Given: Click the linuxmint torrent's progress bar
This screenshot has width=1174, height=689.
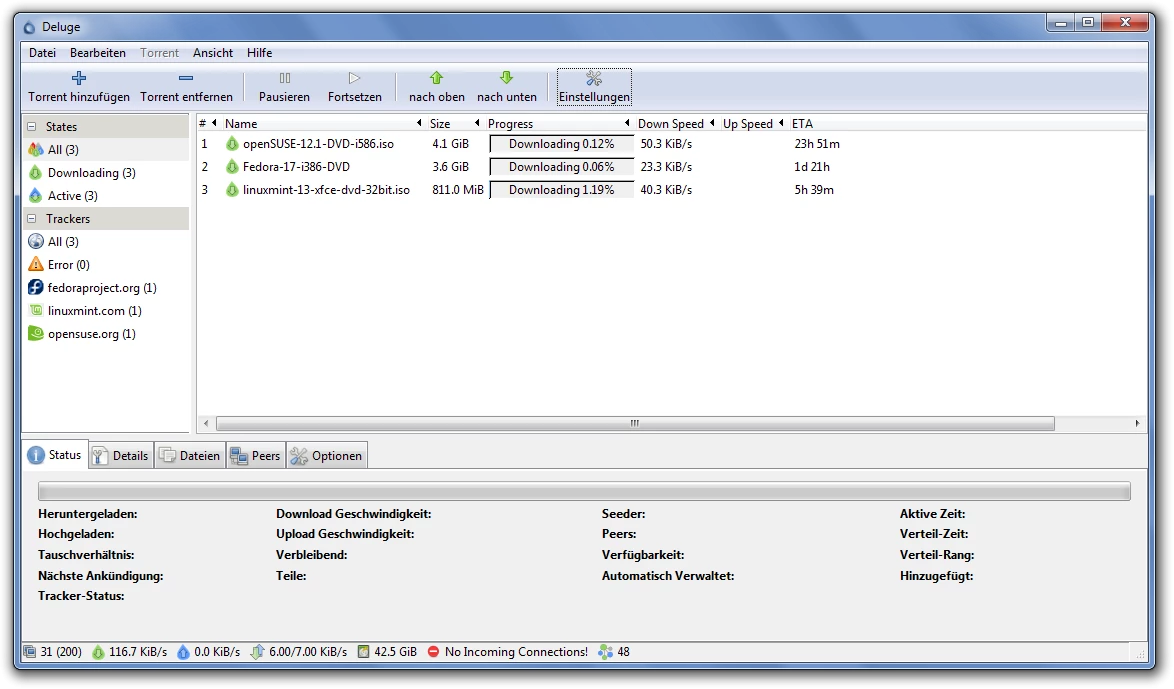Looking at the screenshot, I should (561, 190).
